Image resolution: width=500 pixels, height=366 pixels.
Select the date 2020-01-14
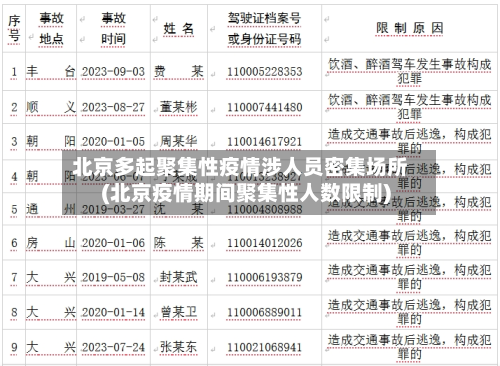113,313
